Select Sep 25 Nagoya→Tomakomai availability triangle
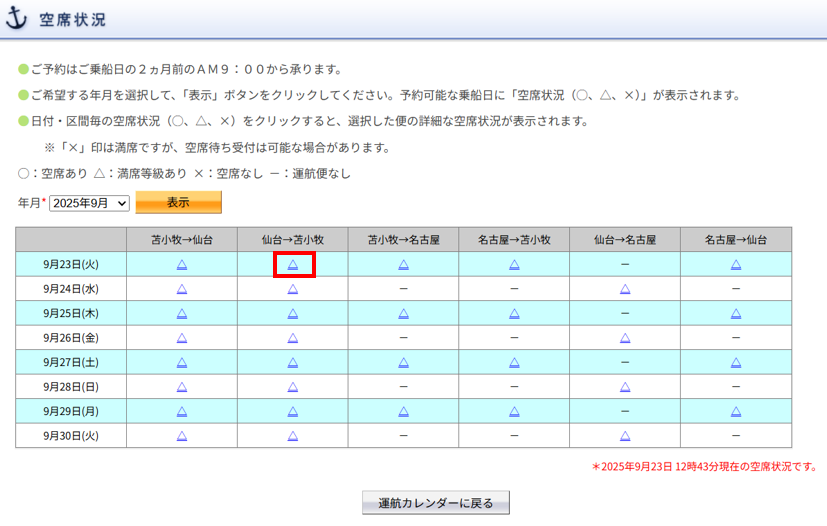Image resolution: width=827 pixels, height=526 pixels. pyautogui.click(x=514, y=313)
